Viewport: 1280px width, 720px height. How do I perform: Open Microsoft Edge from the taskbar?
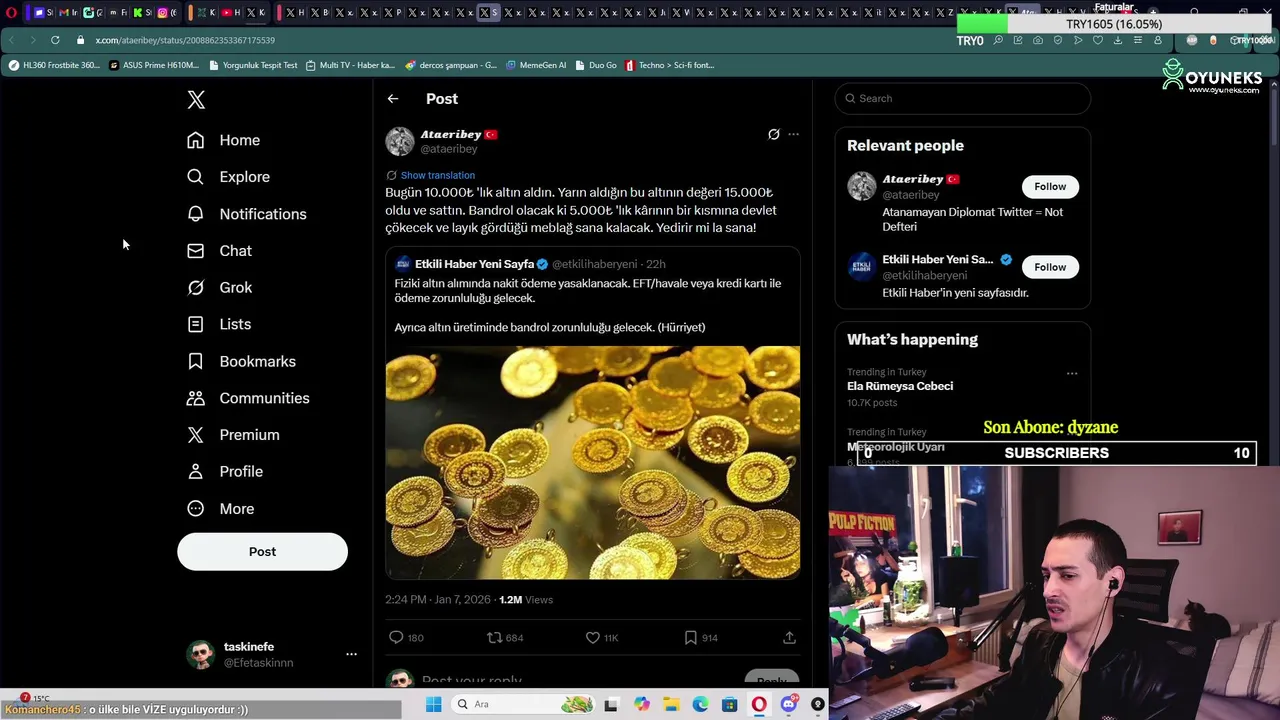coord(700,704)
